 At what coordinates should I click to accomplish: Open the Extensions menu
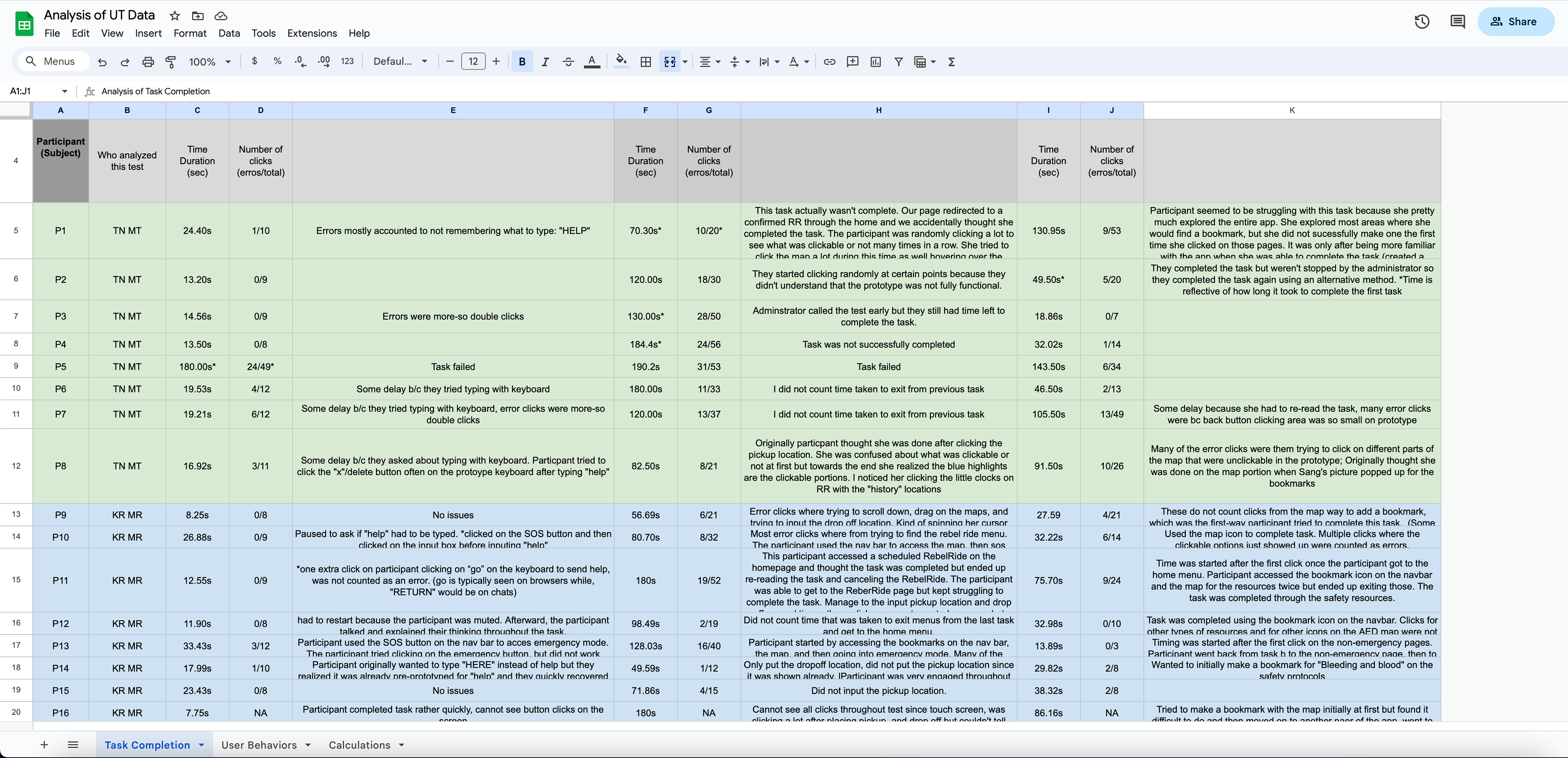click(312, 33)
